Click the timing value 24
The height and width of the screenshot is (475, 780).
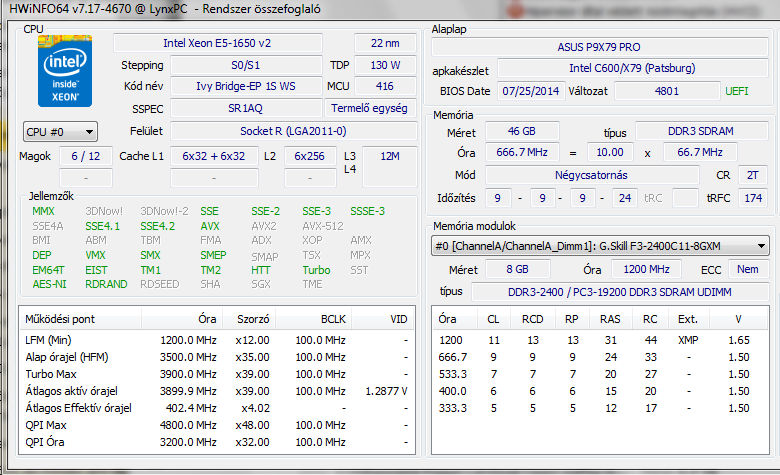pyautogui.click(x=625, y=198)
